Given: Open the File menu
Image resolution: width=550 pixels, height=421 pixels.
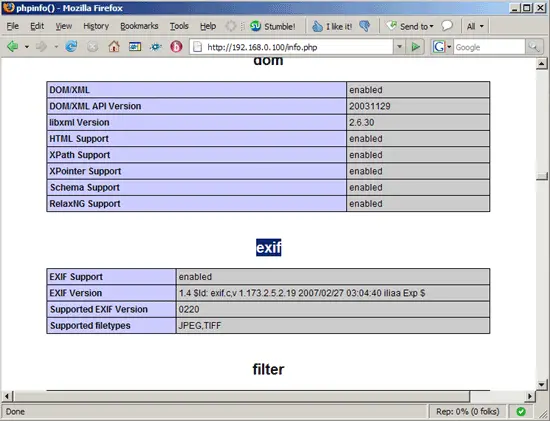Looking at the screenshot, I should (13, 26).
